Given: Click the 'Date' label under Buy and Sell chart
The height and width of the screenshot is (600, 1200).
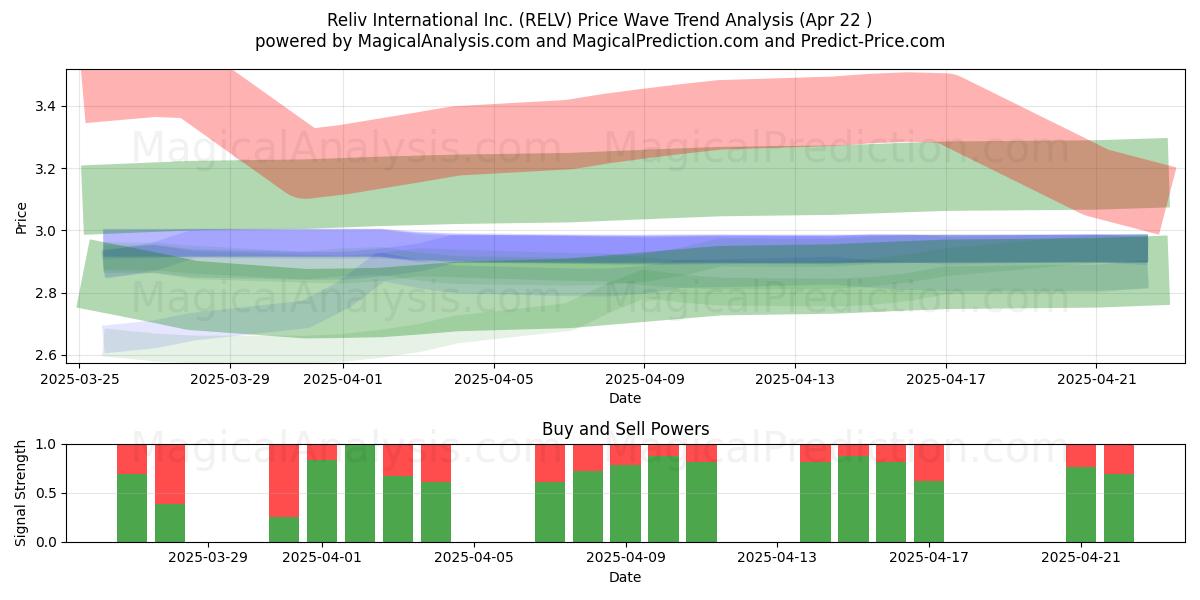Looking at the screenshot, I should [x=625, y=577].
